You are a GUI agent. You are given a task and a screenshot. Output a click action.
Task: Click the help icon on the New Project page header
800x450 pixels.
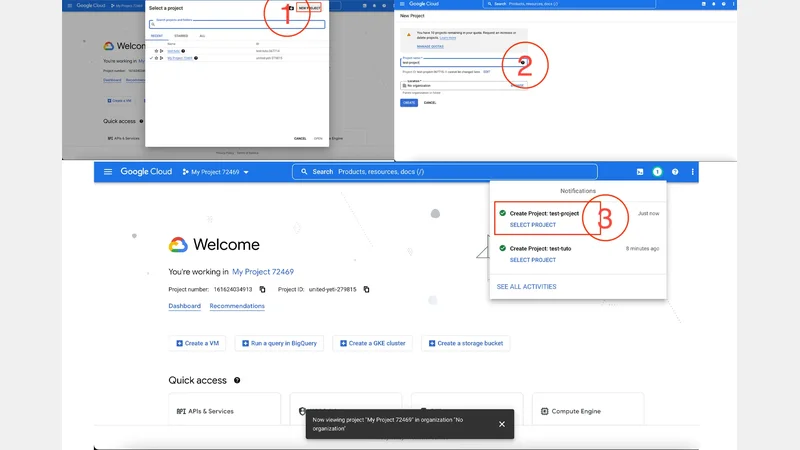point(723,4)
